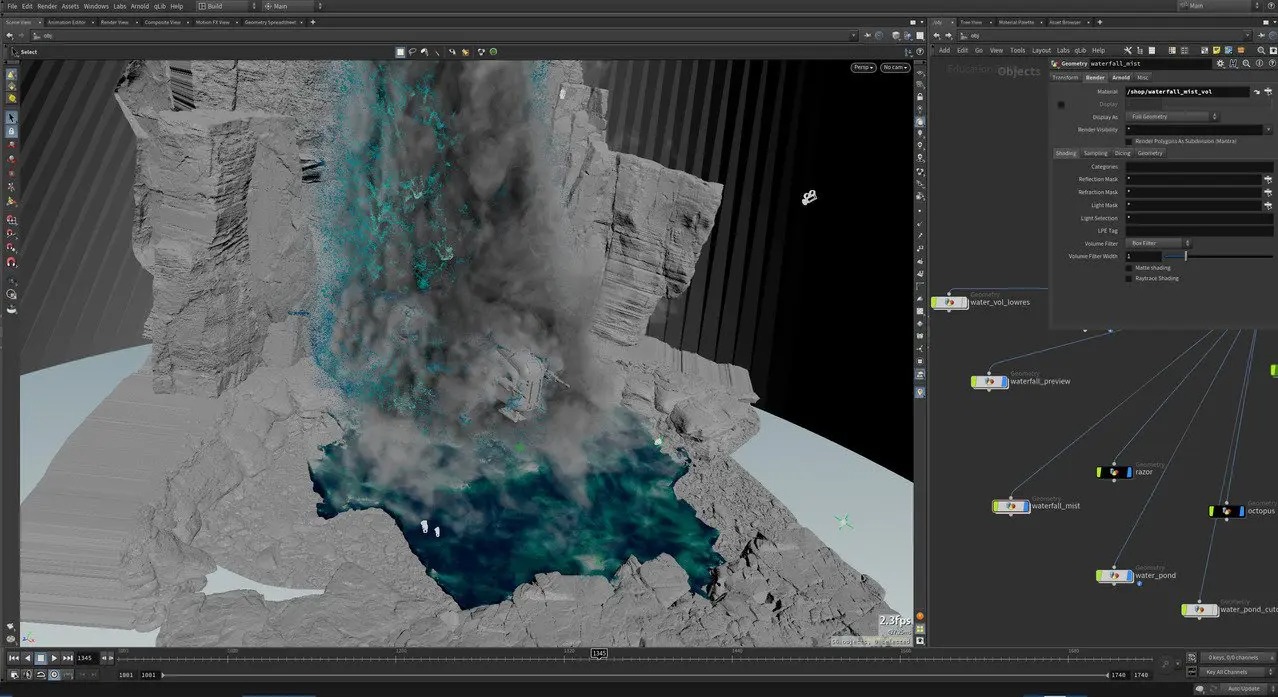1278x697 pixels.
Task: Open the parameter help question icon
Action: pyautogui.click(x=1272, y=64)
